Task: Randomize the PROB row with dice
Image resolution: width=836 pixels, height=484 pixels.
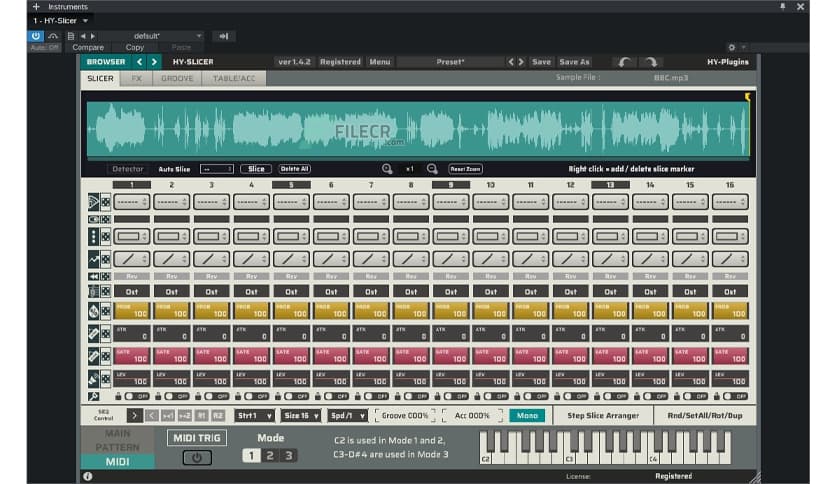Action: click(106, 311)
